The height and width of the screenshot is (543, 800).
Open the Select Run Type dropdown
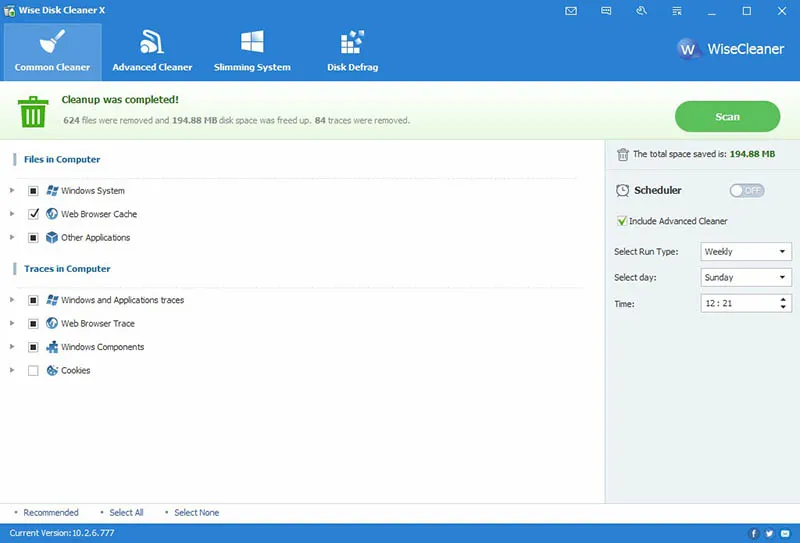(745, 252)
